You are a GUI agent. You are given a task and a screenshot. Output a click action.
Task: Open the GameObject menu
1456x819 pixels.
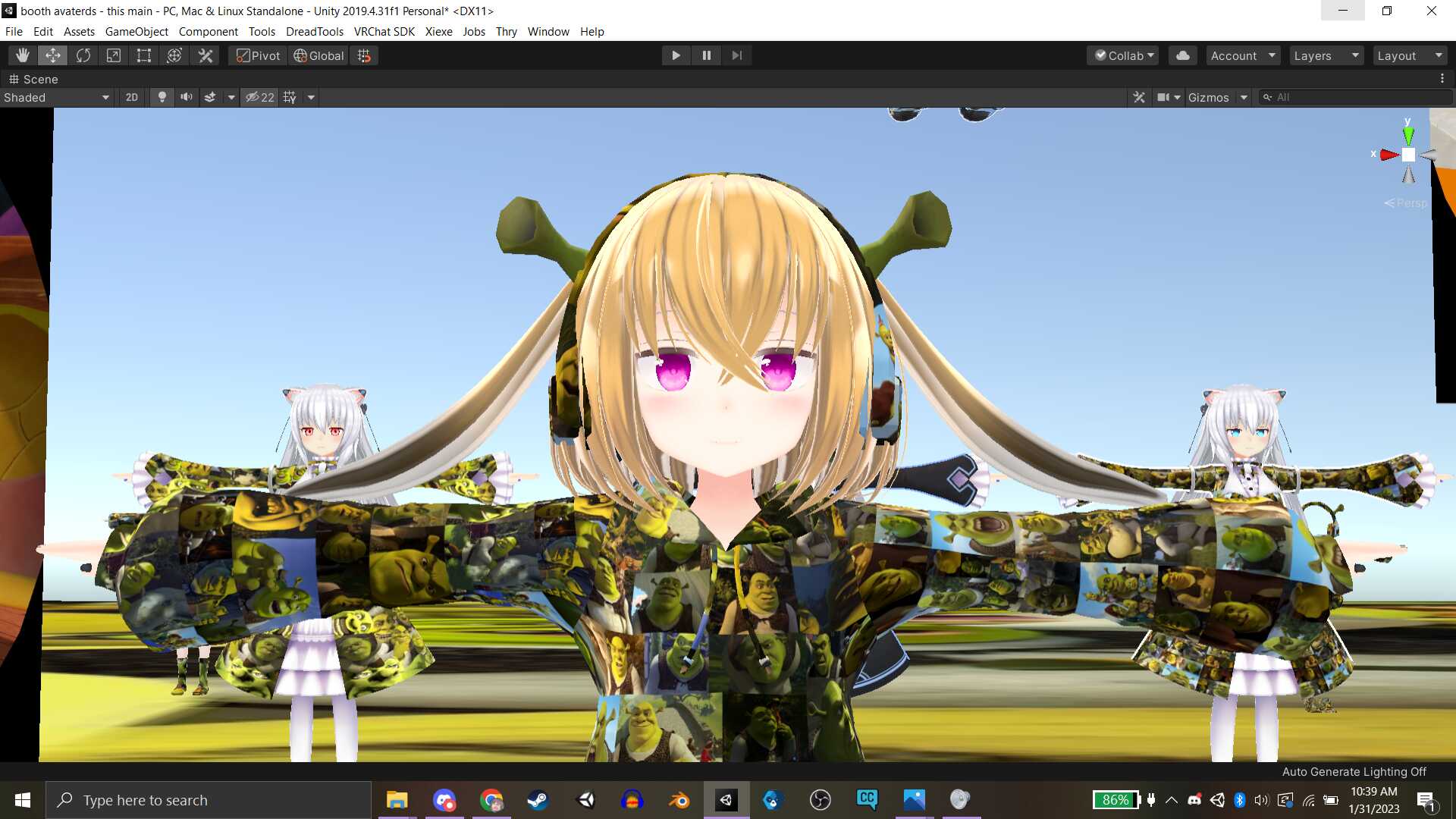pyautogui.click(x=136, y=31)
